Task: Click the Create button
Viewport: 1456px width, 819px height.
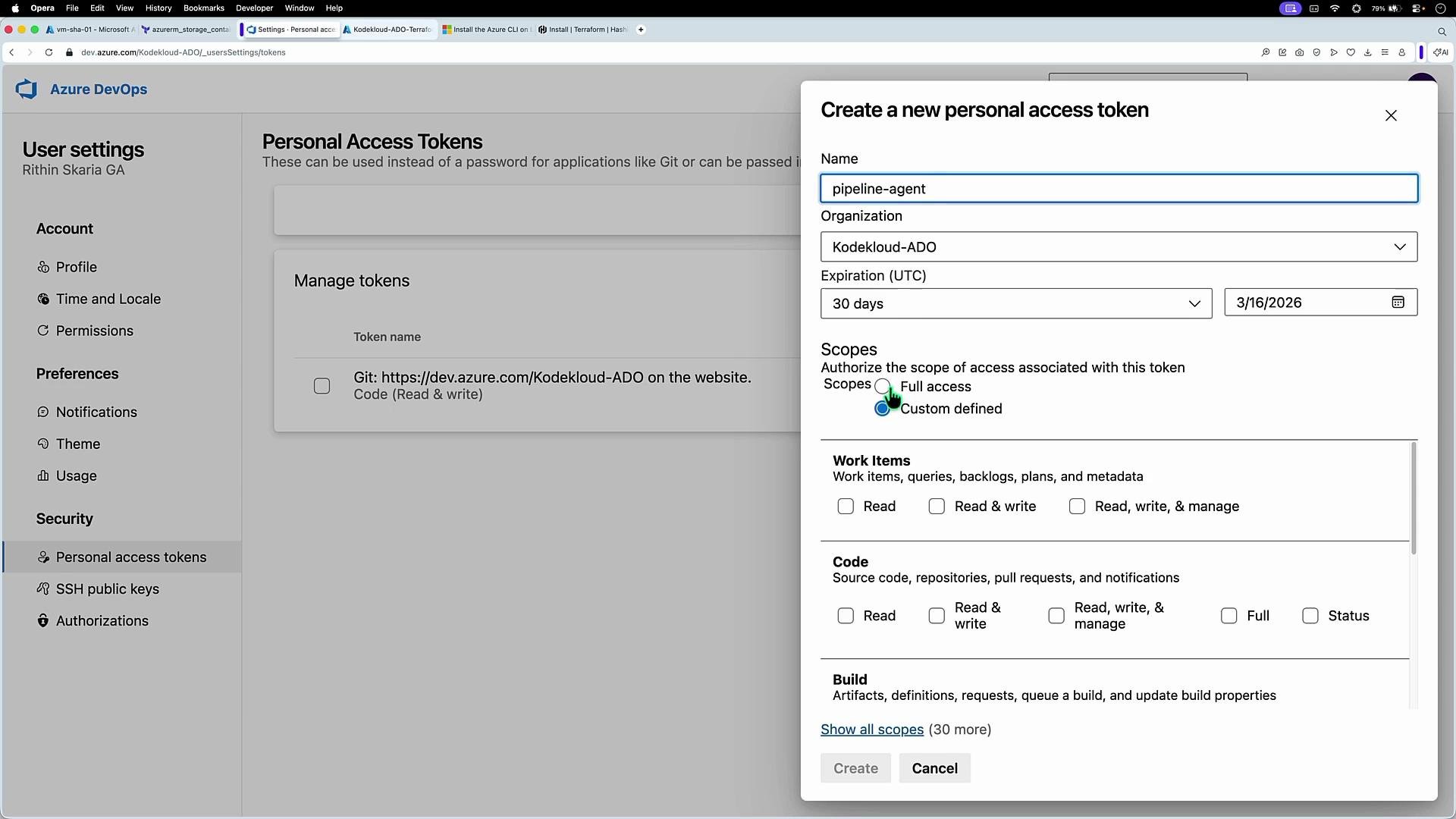Action: pyautogui.click(x=855, y=768)
